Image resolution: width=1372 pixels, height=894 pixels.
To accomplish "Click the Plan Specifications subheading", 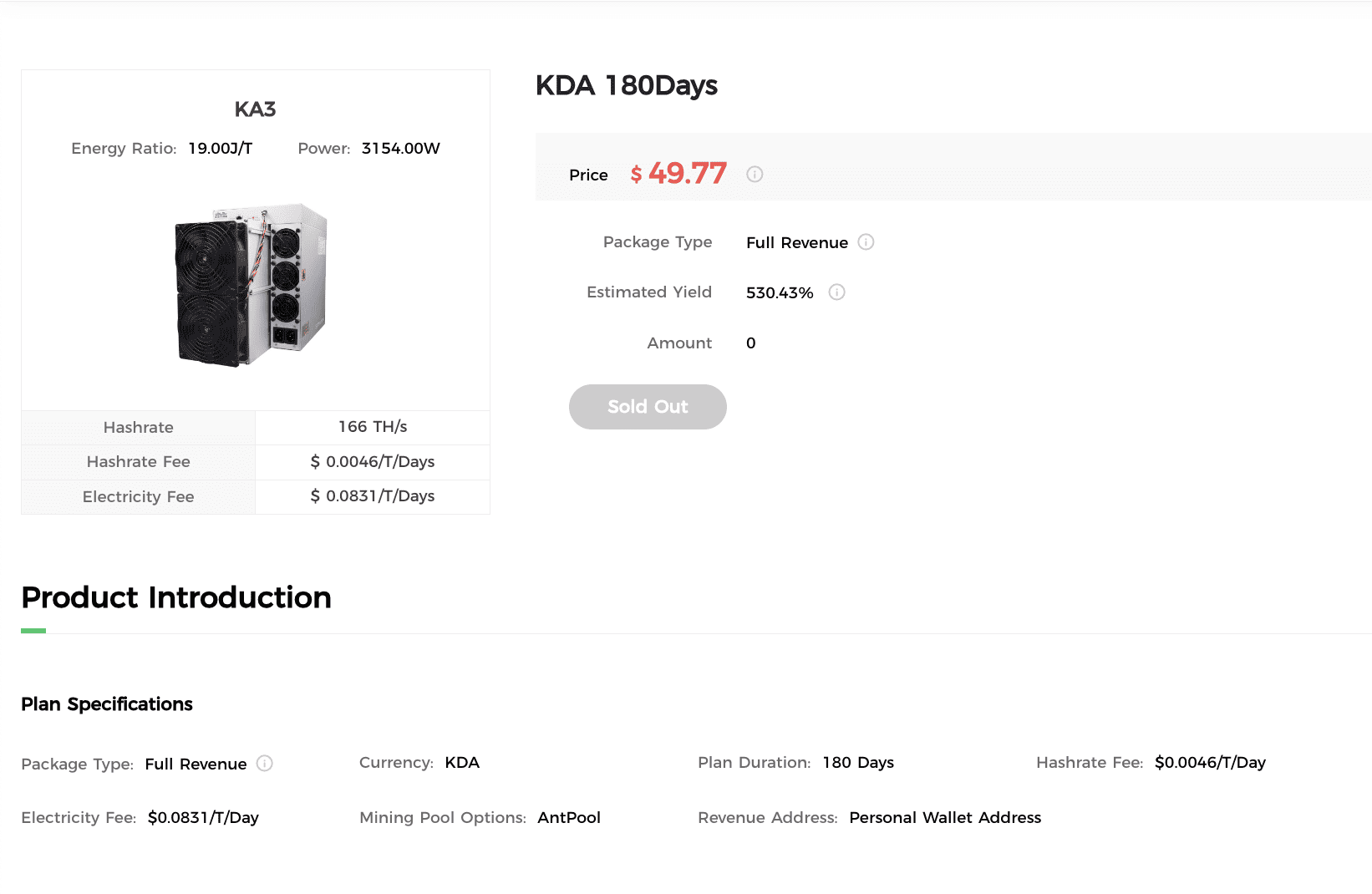I will click(107, 704).
